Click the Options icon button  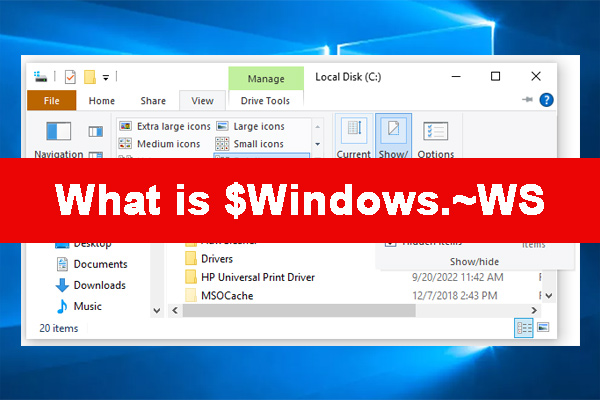[x=435, y=131]
